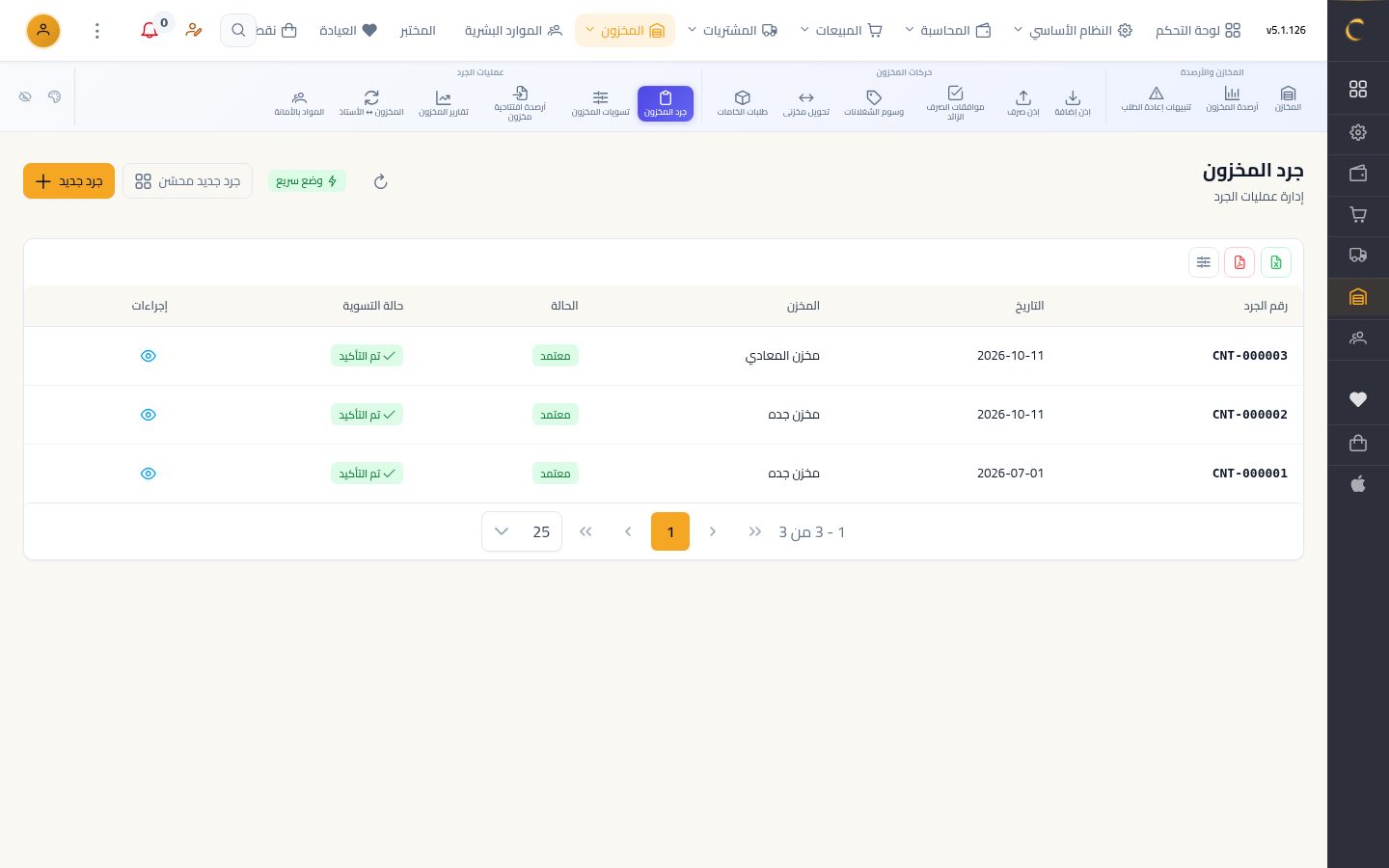Click جرد جديد محسّن button
This screenshot has height=868, width=1389.
187,181
